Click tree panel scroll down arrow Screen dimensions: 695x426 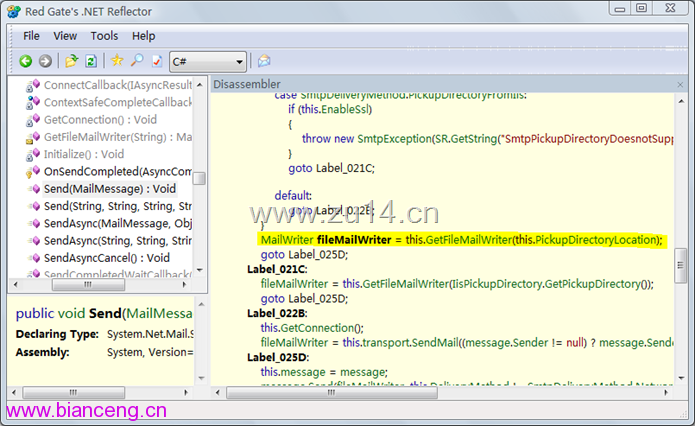click(199, 270)
